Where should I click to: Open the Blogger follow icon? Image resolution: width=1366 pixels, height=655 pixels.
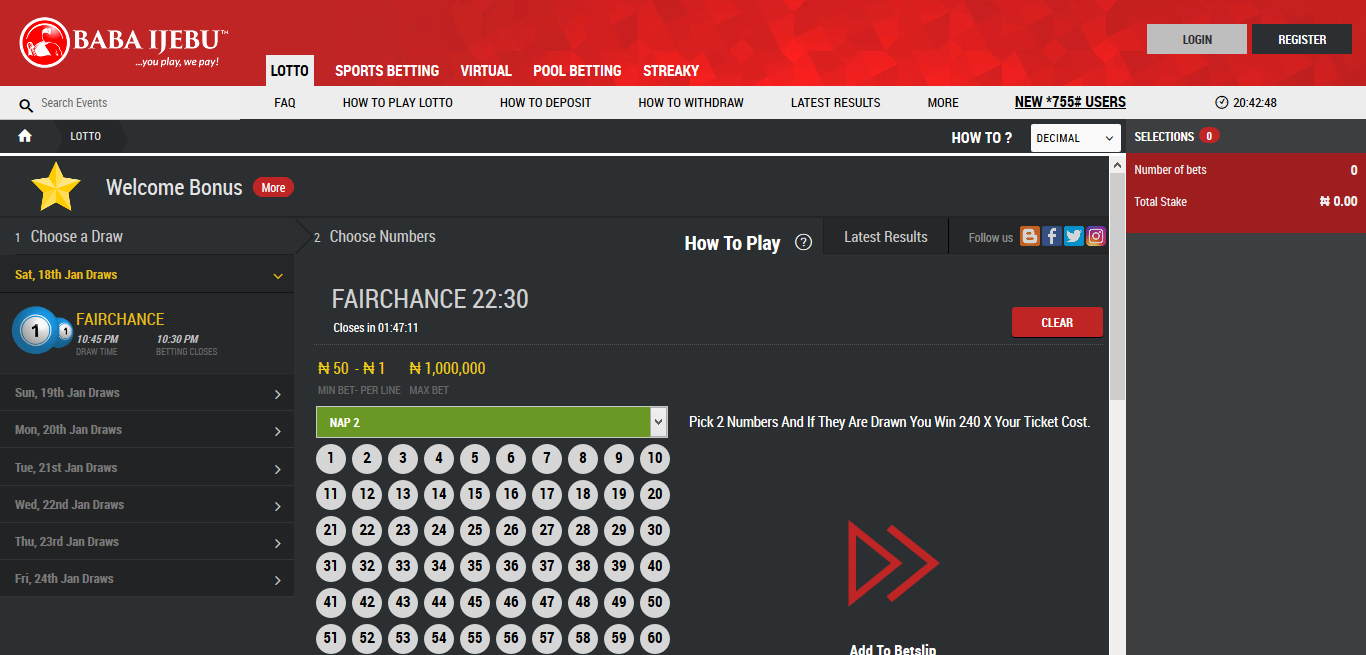point(1030,236)
